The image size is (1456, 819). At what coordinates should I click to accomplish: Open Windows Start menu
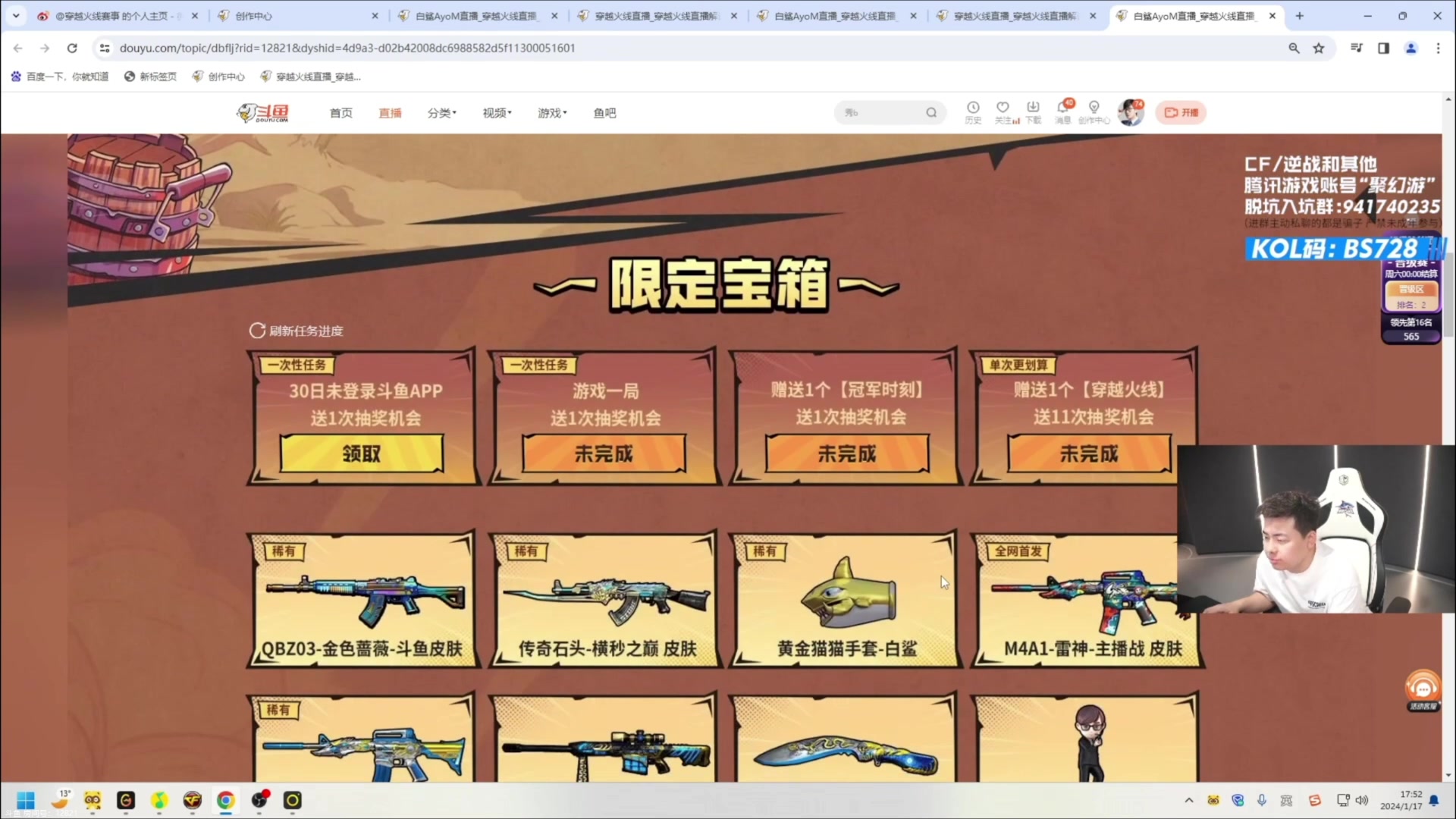pos(26,801)
